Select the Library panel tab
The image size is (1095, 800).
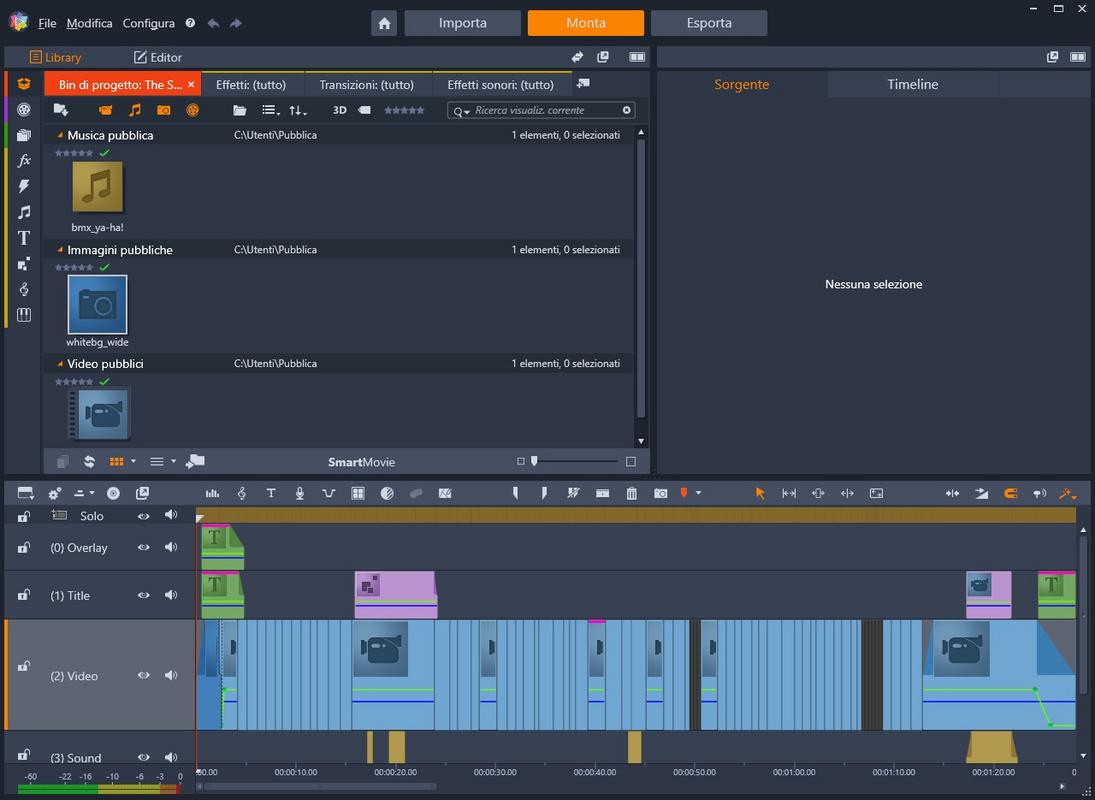click(55, 57)
